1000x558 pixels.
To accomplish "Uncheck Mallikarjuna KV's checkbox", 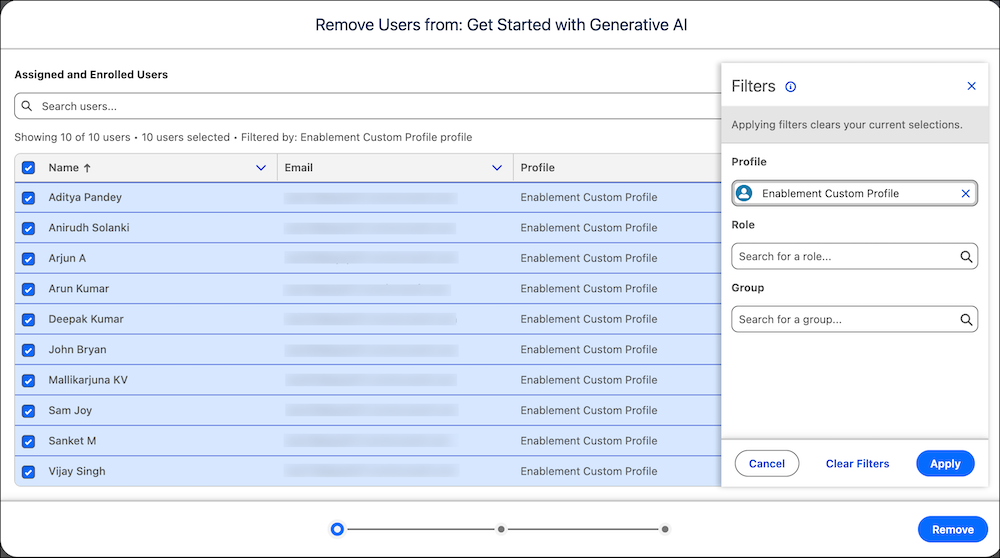I will pyautogui.click(x=28, y=381).
